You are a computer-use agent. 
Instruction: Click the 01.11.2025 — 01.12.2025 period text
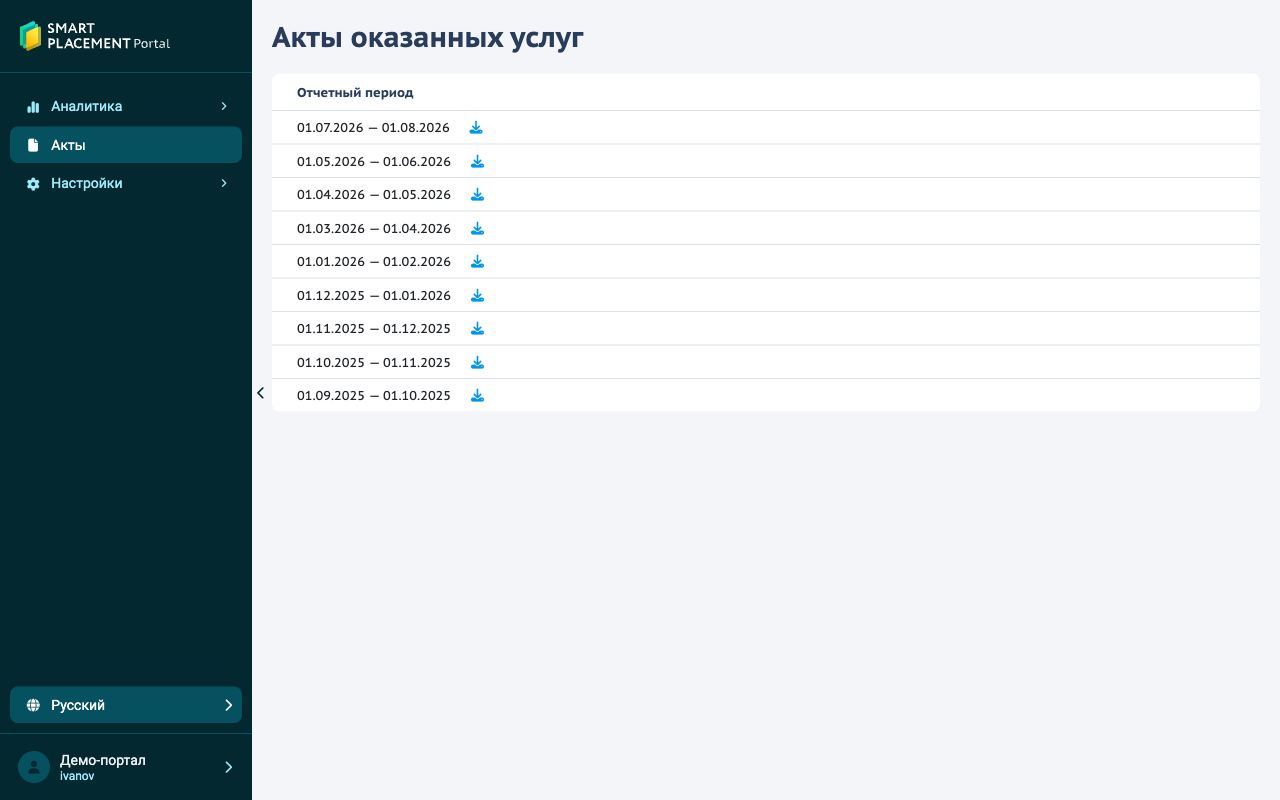click(374, 329)
